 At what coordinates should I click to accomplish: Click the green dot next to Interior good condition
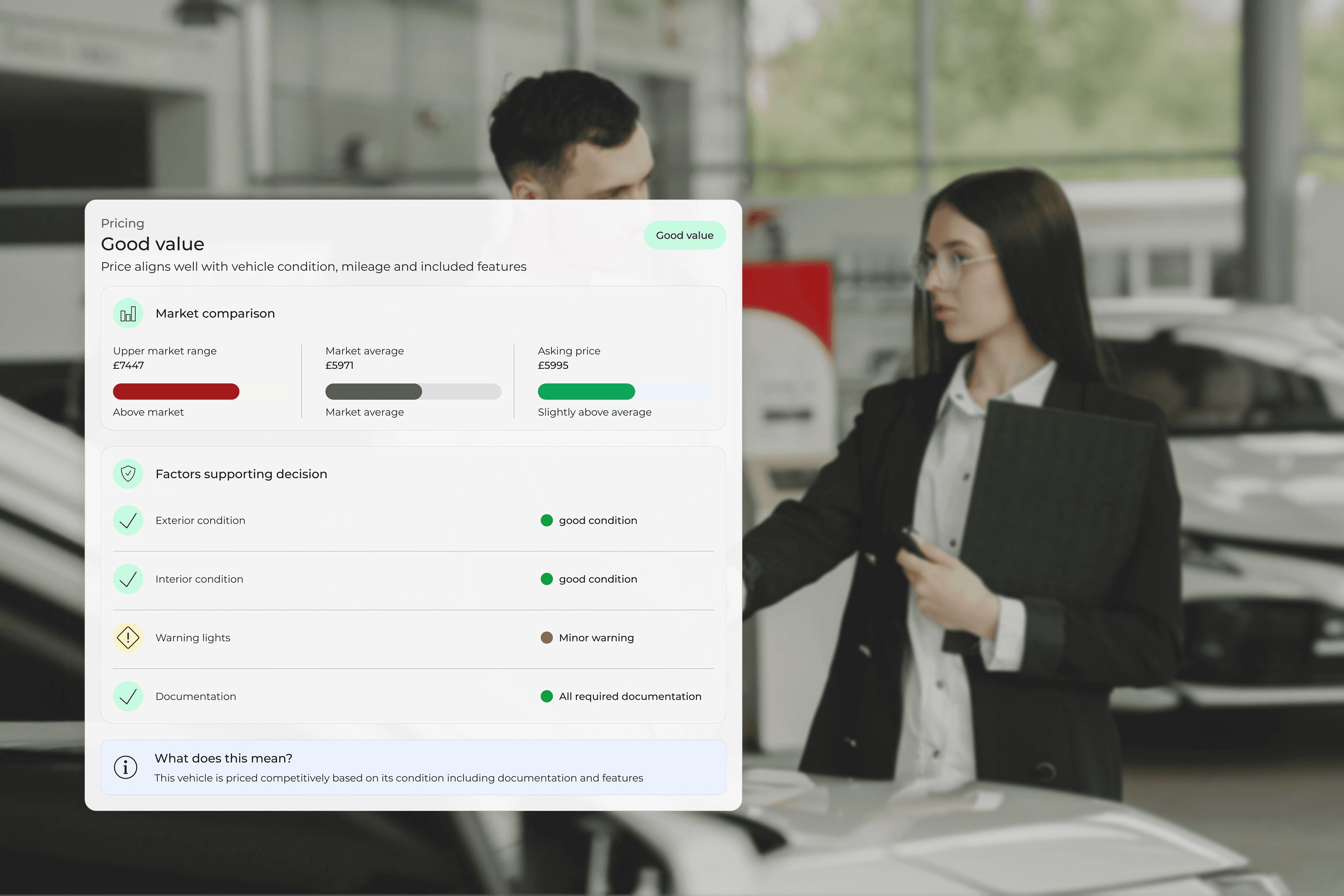pyautogui.click(x=546, y=579)
